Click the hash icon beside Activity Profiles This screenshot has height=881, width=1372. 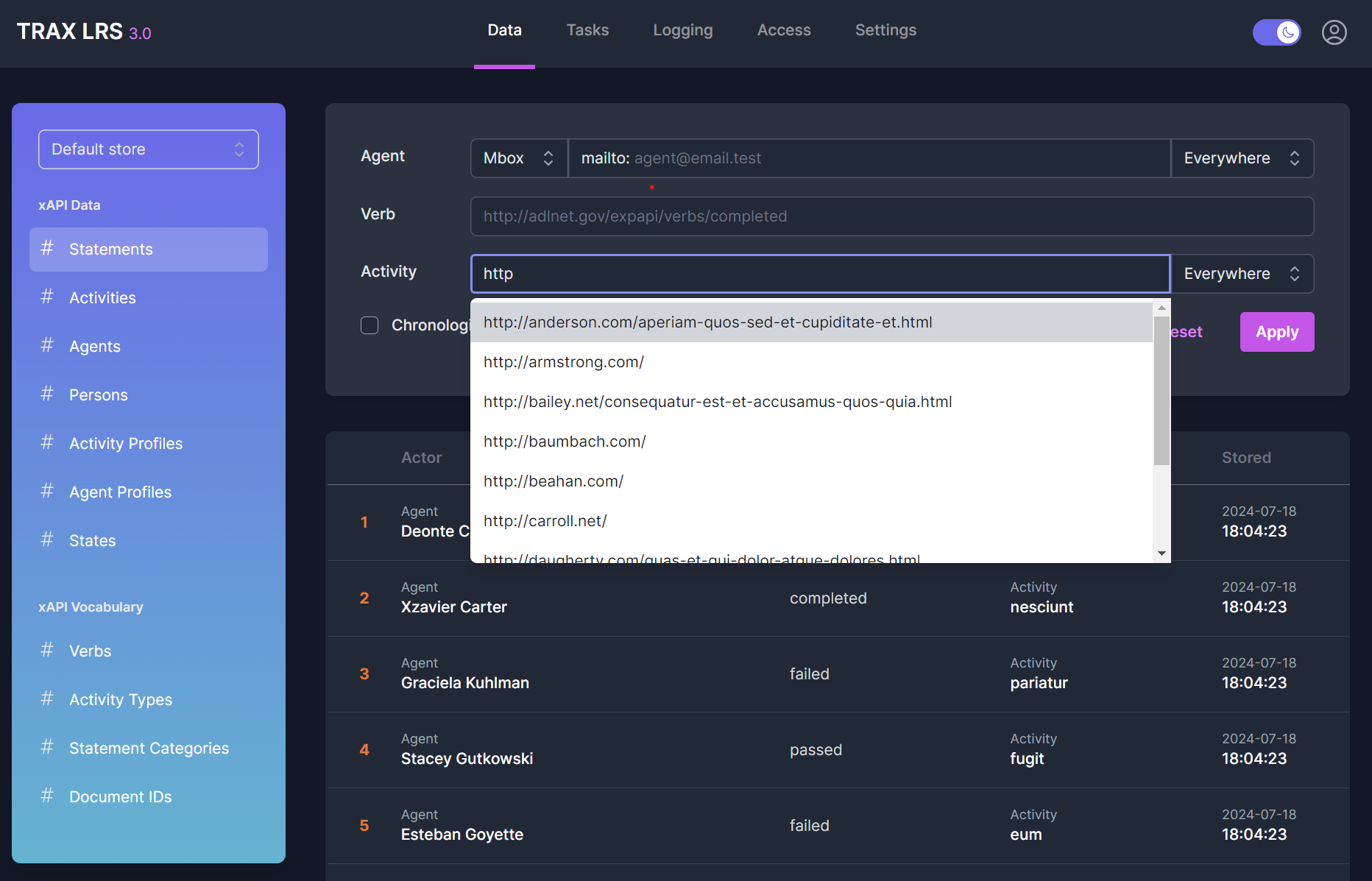point(47,443)
